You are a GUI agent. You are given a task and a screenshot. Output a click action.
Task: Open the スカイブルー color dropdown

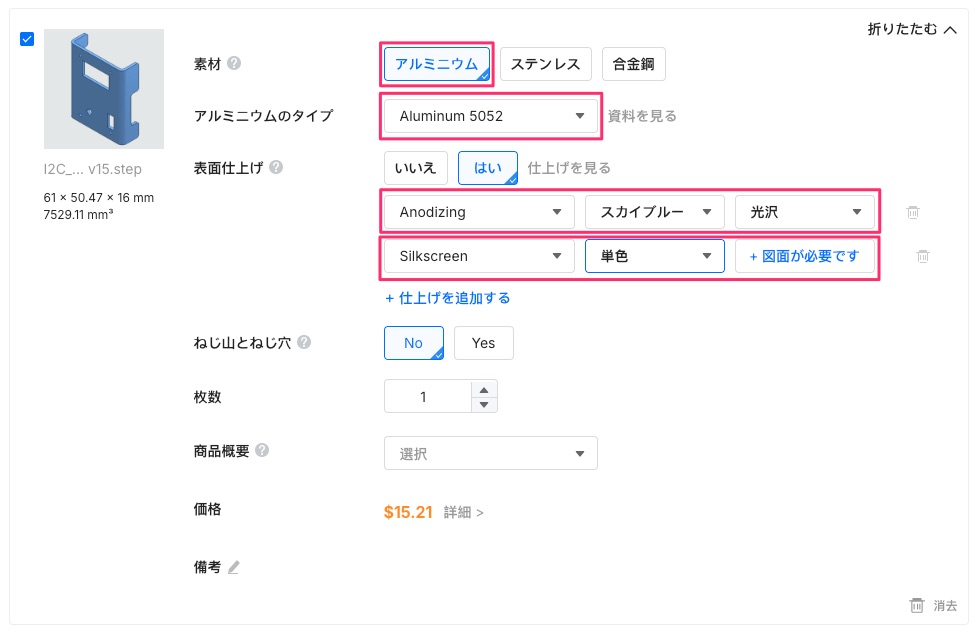(x=654, y=212)
